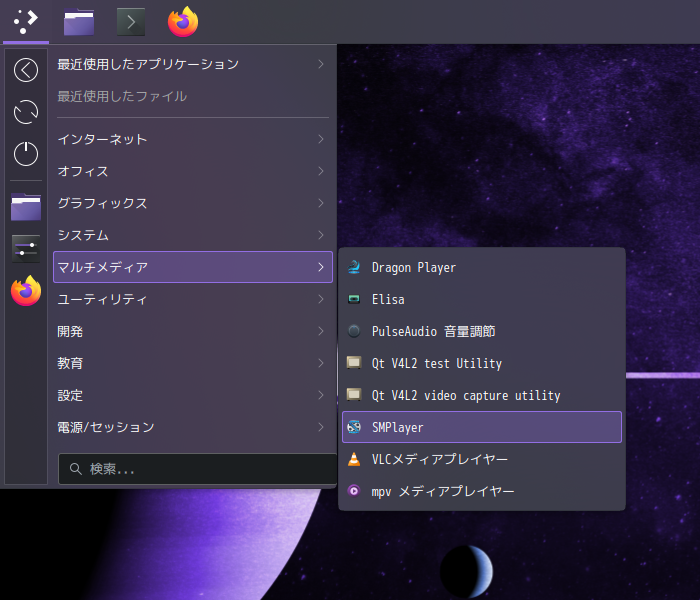Expand the 設定 submenu arrow
This screenshot has width=700, height=600.
[x=321, y=395]
